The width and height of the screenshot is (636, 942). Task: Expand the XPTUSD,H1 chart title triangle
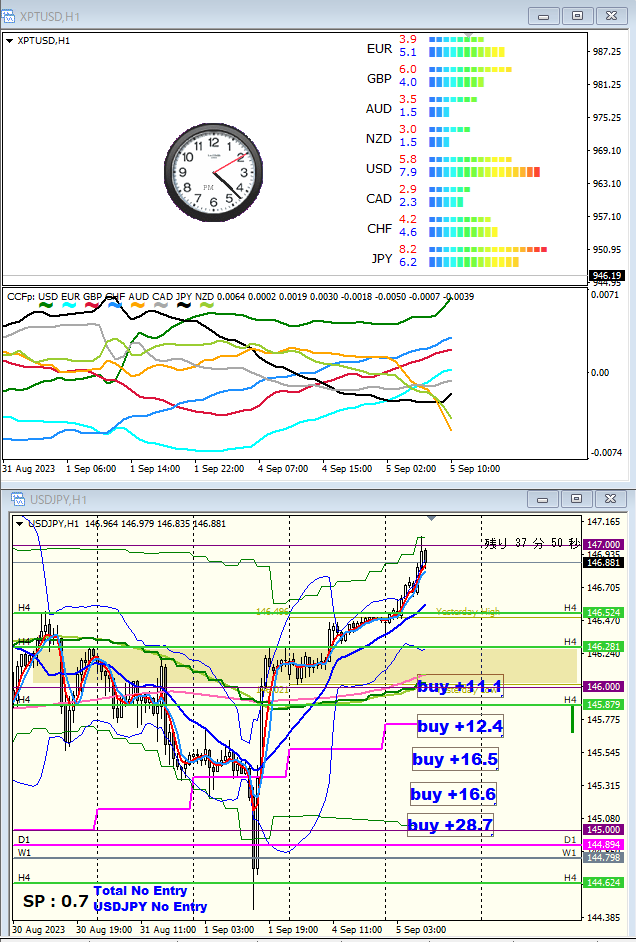pyautogui.click(x=10, y=41)
